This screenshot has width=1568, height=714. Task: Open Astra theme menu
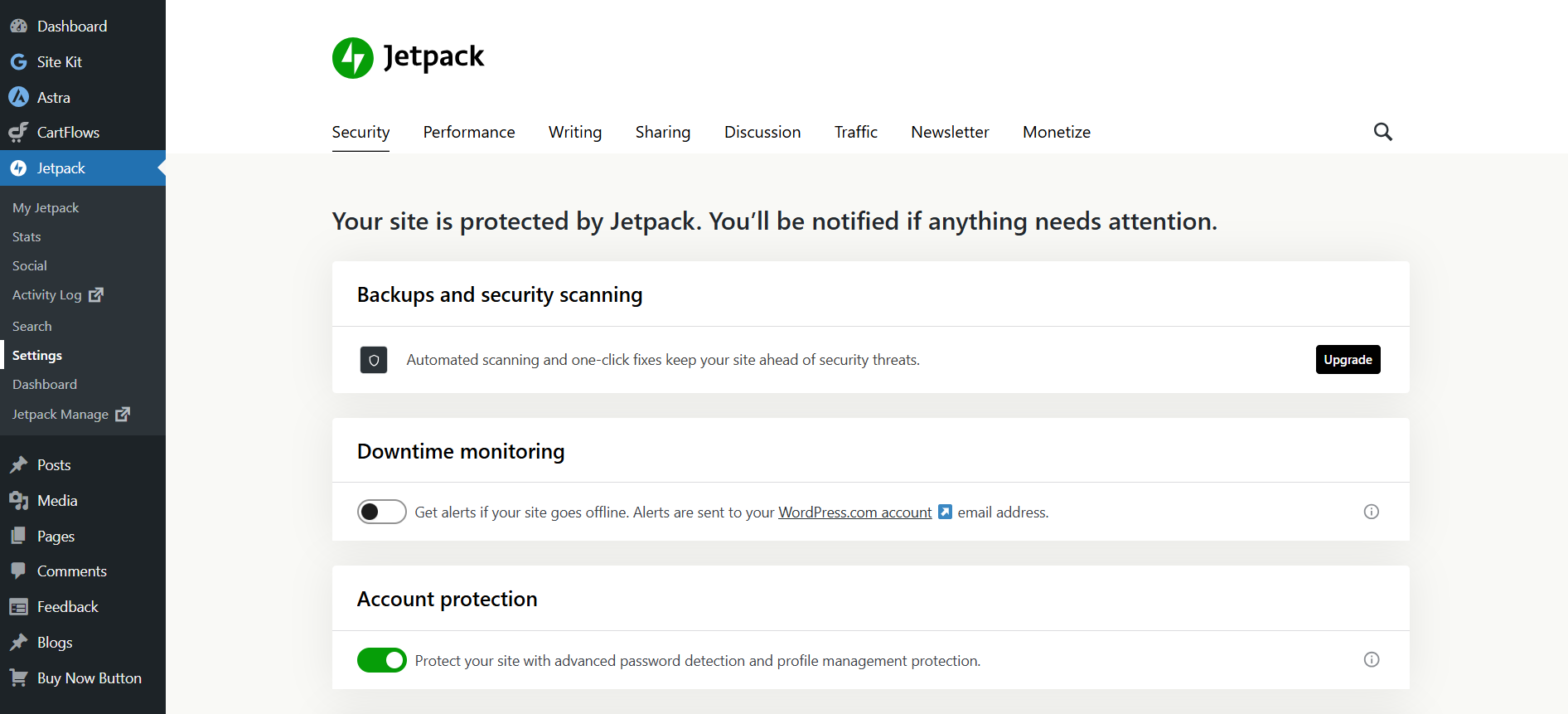click(53, 98)
